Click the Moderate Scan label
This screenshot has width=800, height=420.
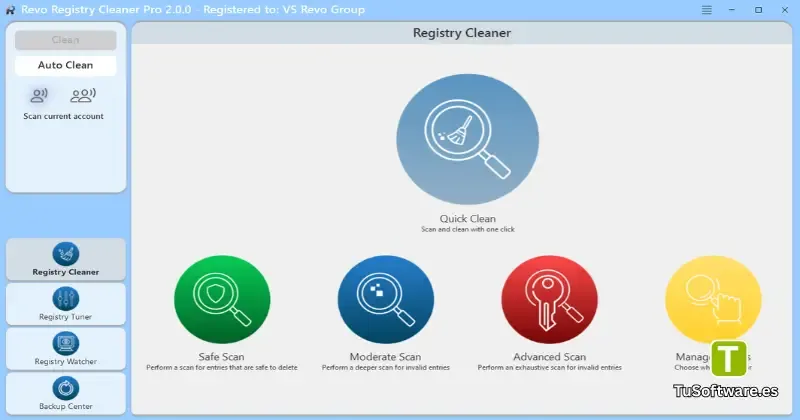[385, 357]
